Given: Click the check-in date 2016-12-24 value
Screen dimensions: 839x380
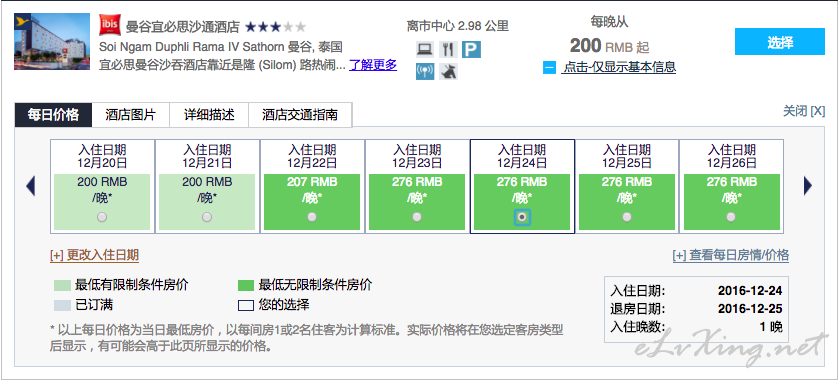Looking at the screenshot, I should tap(750, 291).
